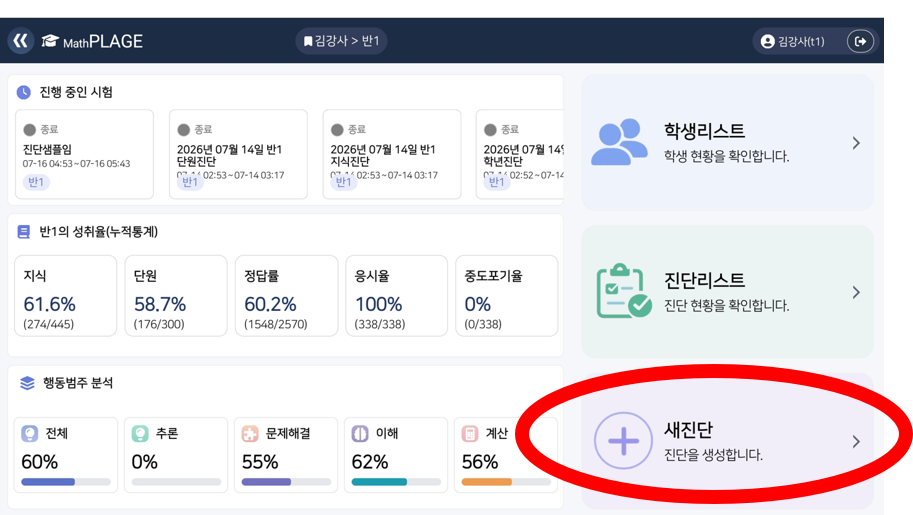Click the 정답률 60.2% statistic card
The image size is (913, 515).
pyautogui.click(x=286, y=296)
